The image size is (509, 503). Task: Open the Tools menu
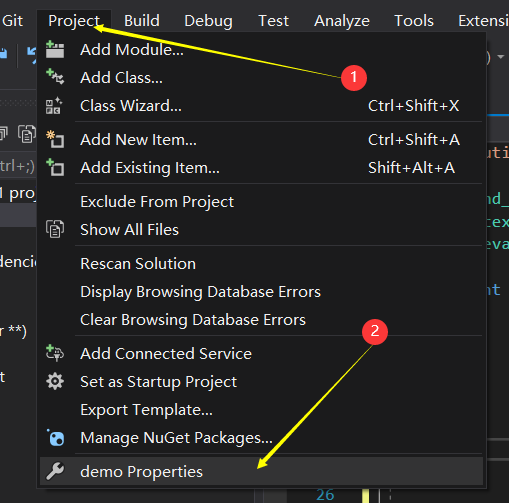(x=414, y=21)
